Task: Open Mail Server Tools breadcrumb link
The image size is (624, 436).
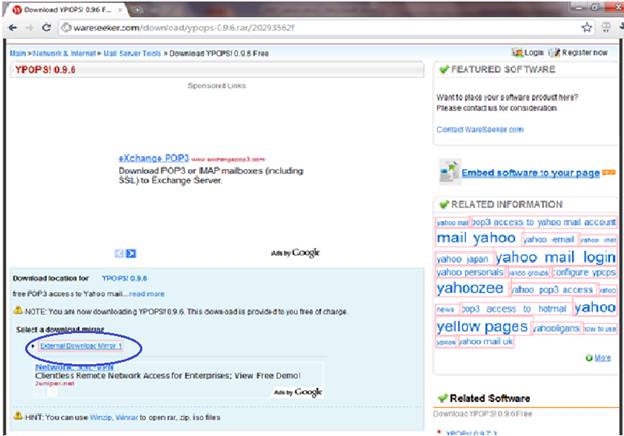Action: 132,53
